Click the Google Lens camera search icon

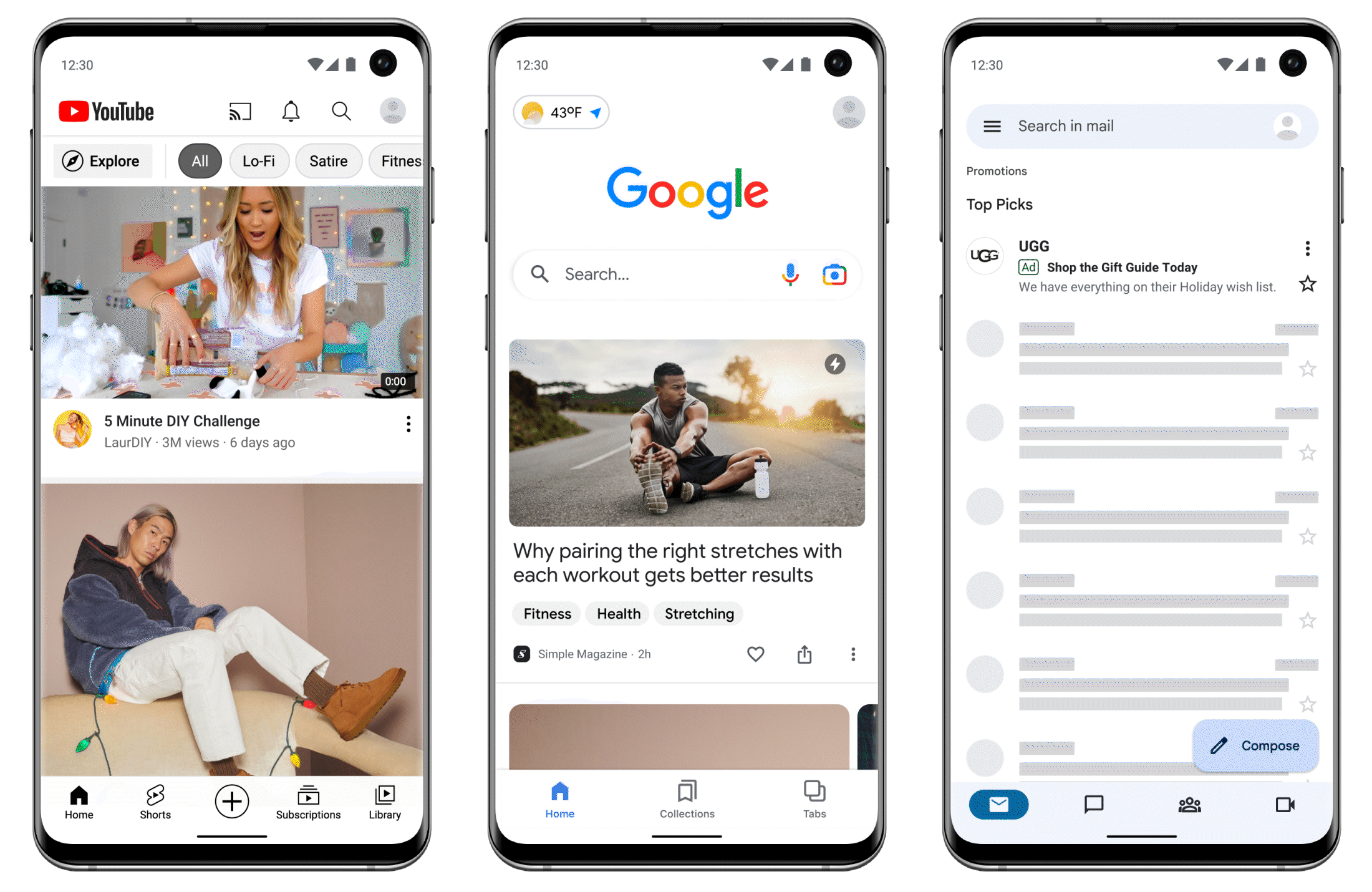point(834,274)
